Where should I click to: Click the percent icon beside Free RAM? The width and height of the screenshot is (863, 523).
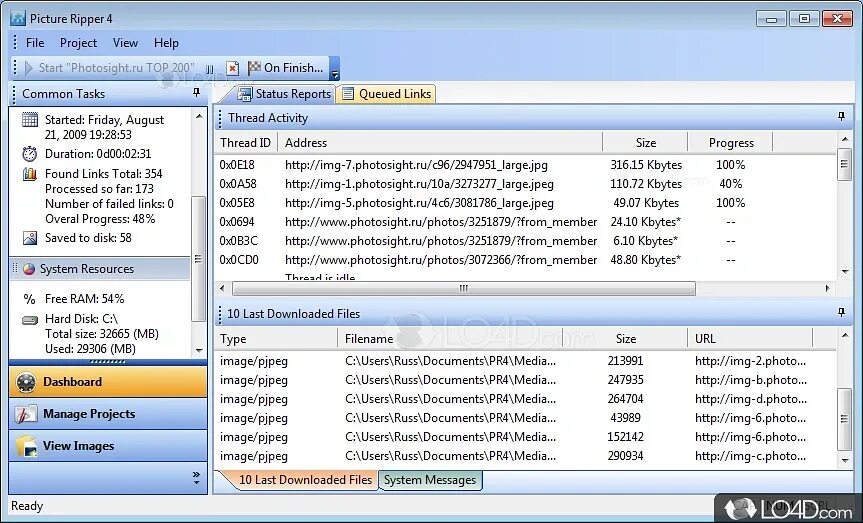point(29,299)
